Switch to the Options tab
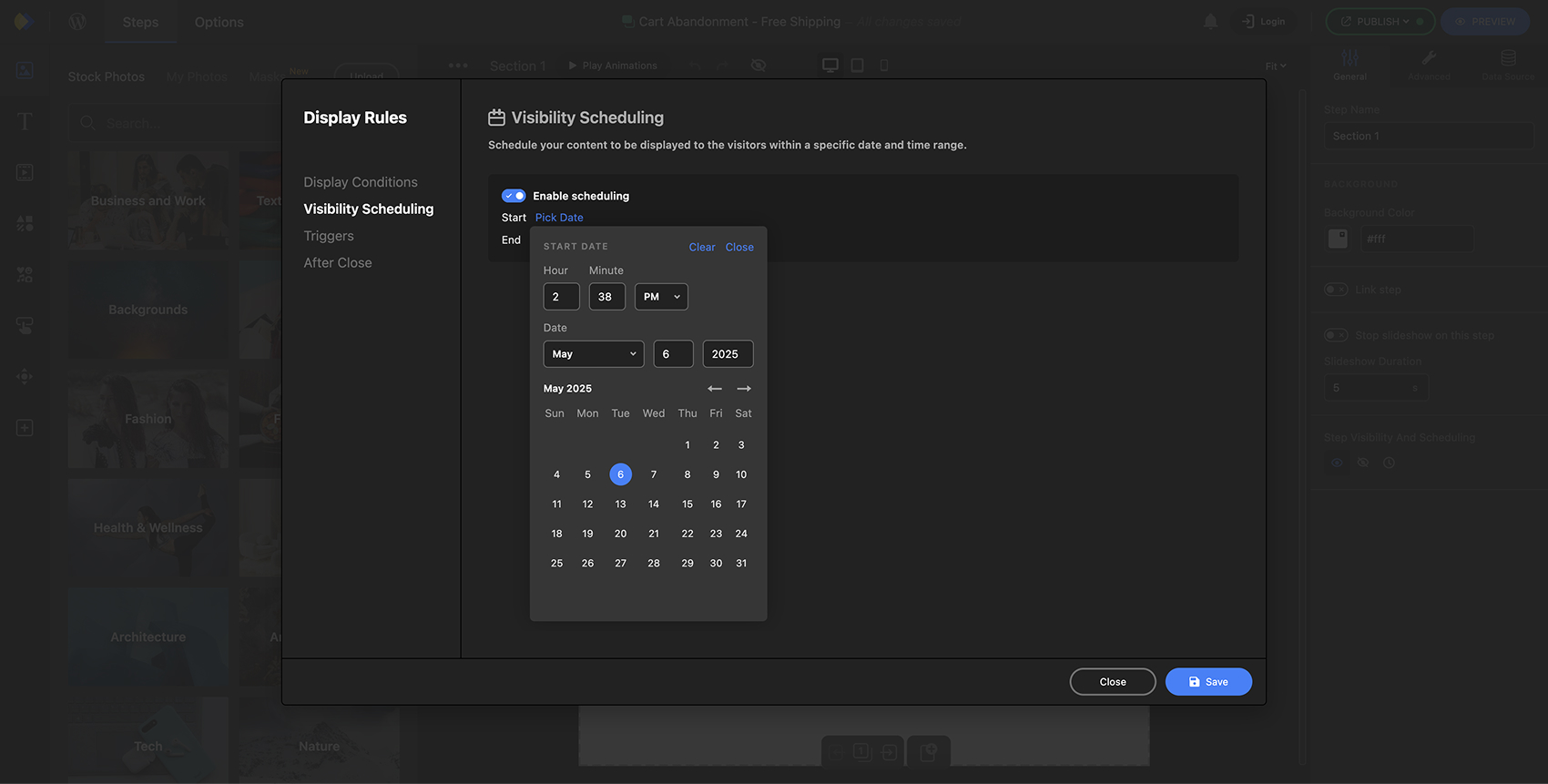 click(219, 22)
